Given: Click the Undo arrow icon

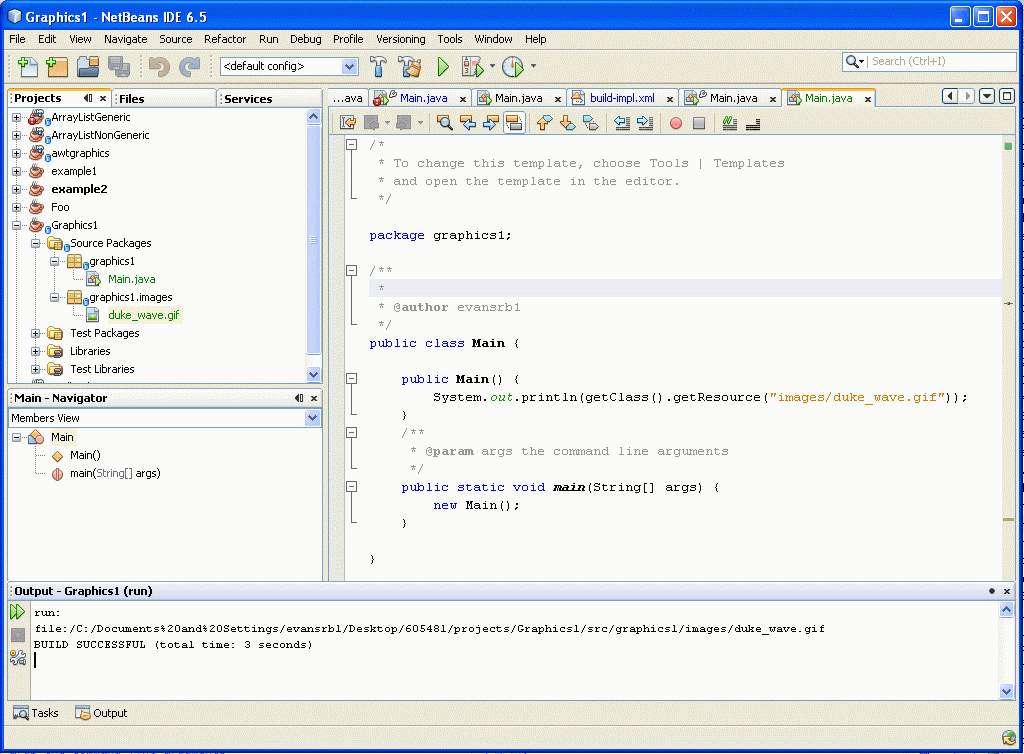Looking at the screenshot, I should (159, 67).
